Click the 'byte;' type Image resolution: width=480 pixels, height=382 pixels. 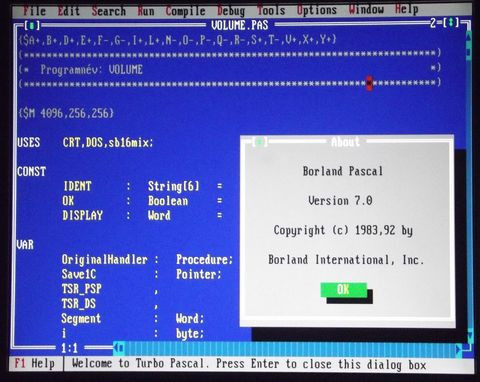pyautogui.click(x=190, y=333)
